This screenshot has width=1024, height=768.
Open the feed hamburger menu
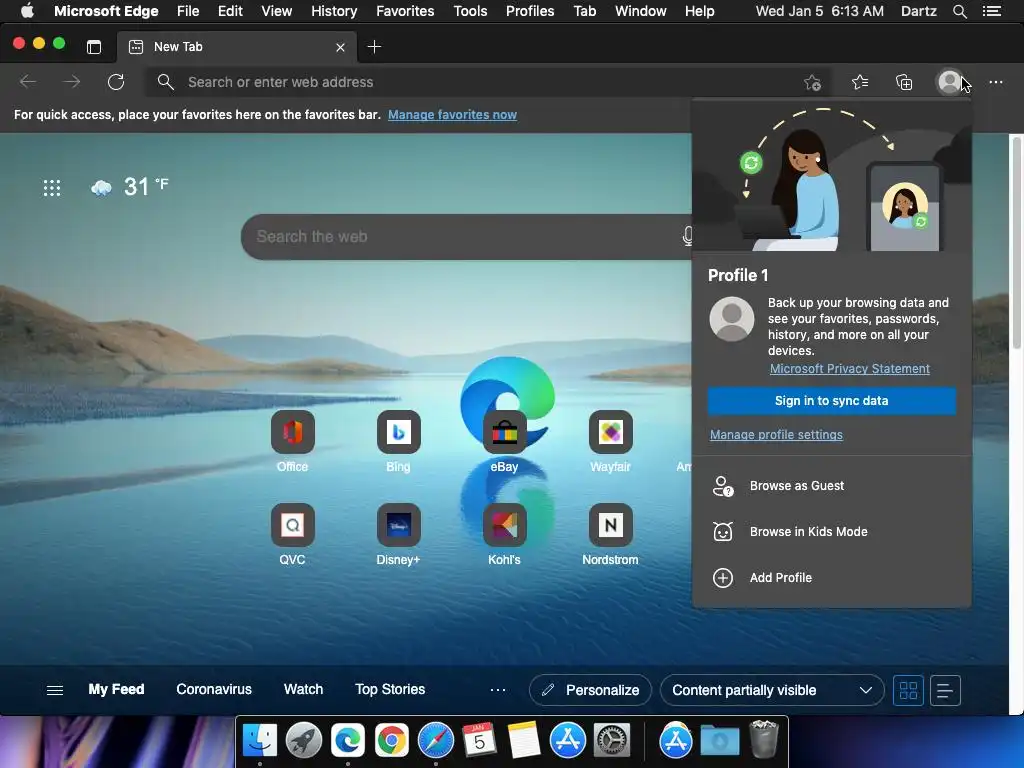pos(55,690)
